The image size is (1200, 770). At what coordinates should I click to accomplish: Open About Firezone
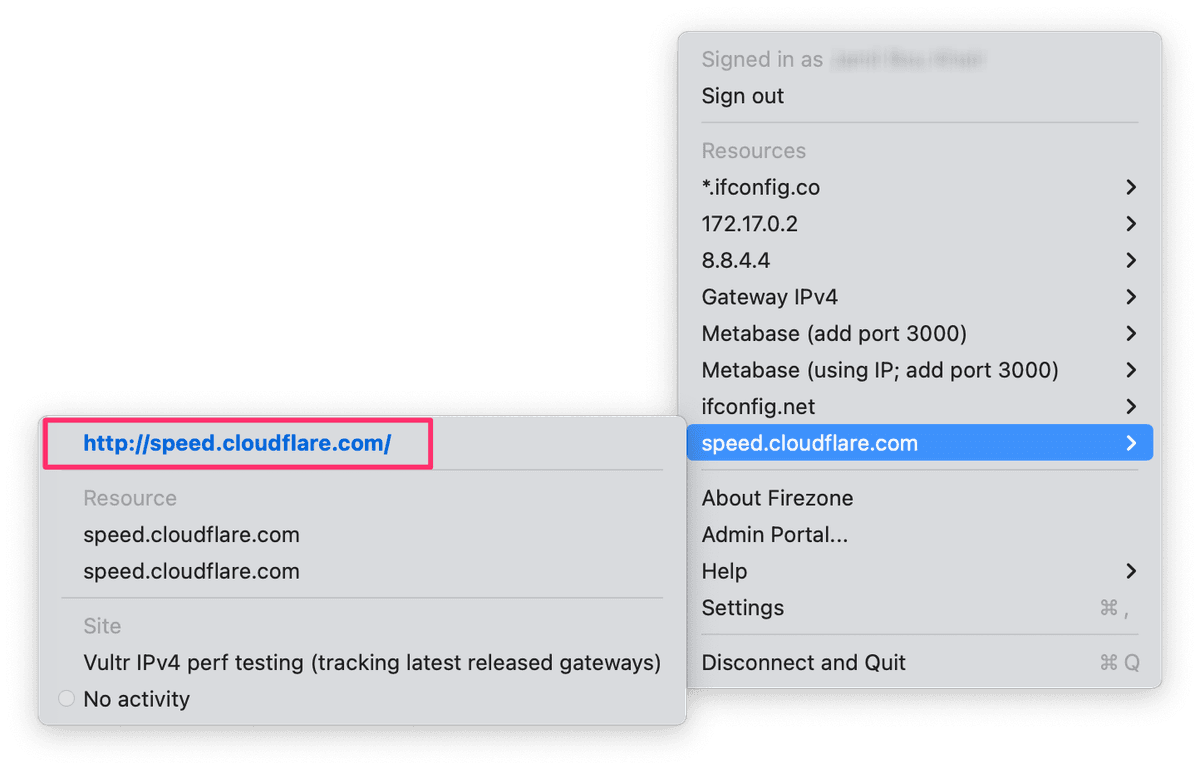tap(777, 498)
